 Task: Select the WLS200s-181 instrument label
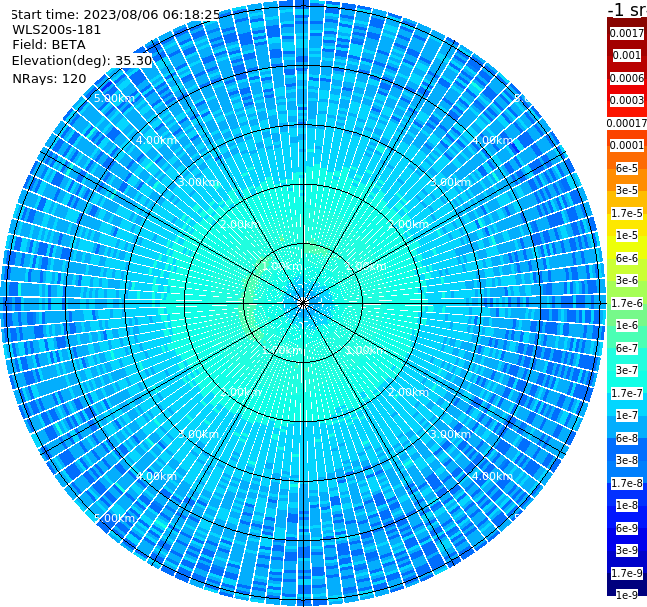tap(57, 30)
